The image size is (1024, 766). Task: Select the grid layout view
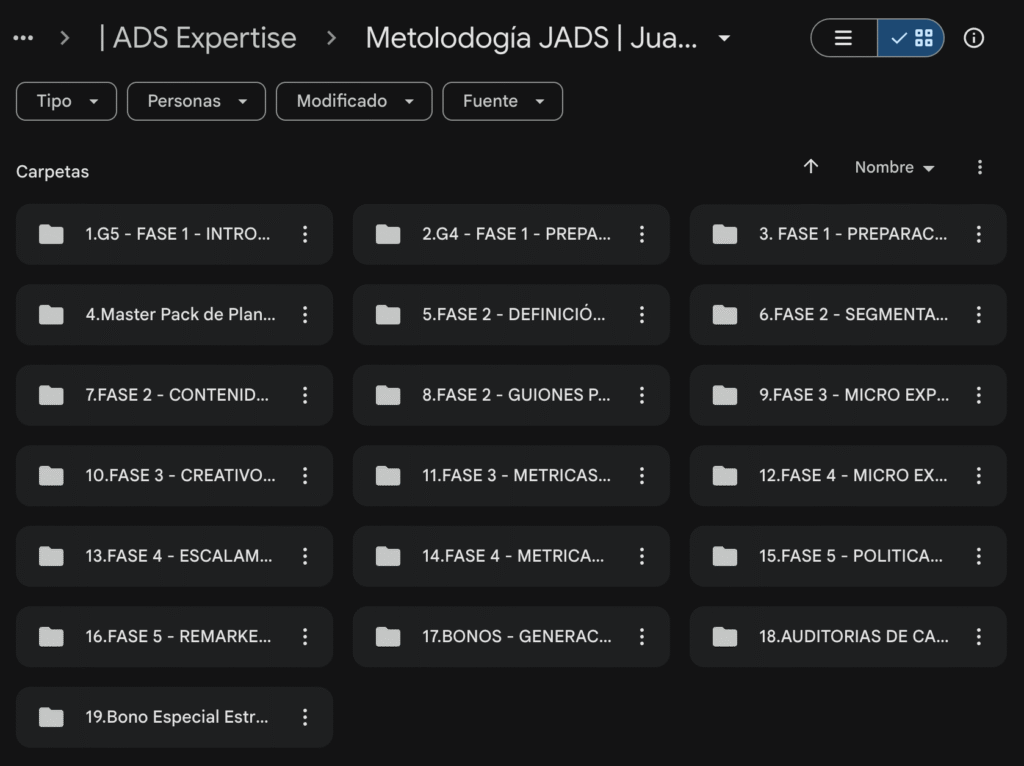tap(911, 38)
